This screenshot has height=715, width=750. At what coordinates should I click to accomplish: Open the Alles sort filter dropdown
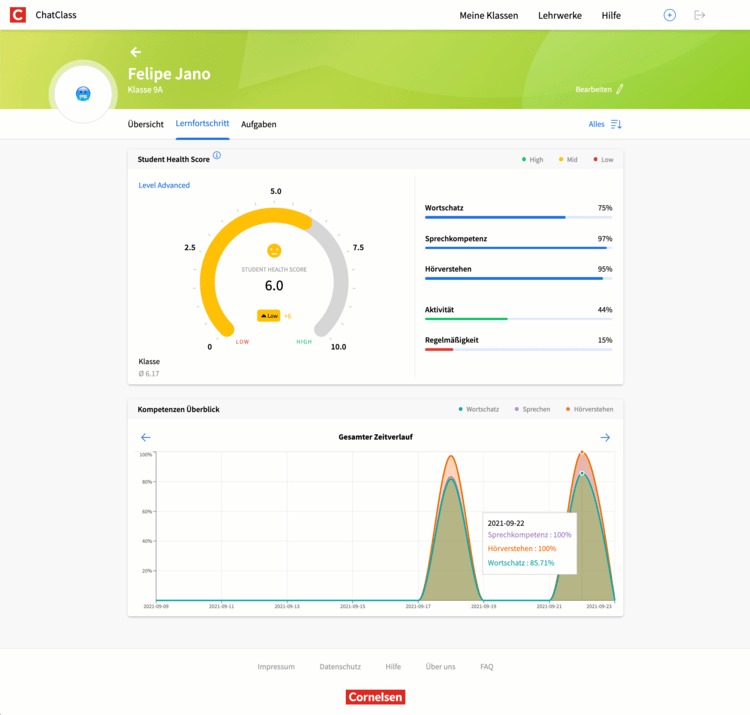(x=605, y=124)
